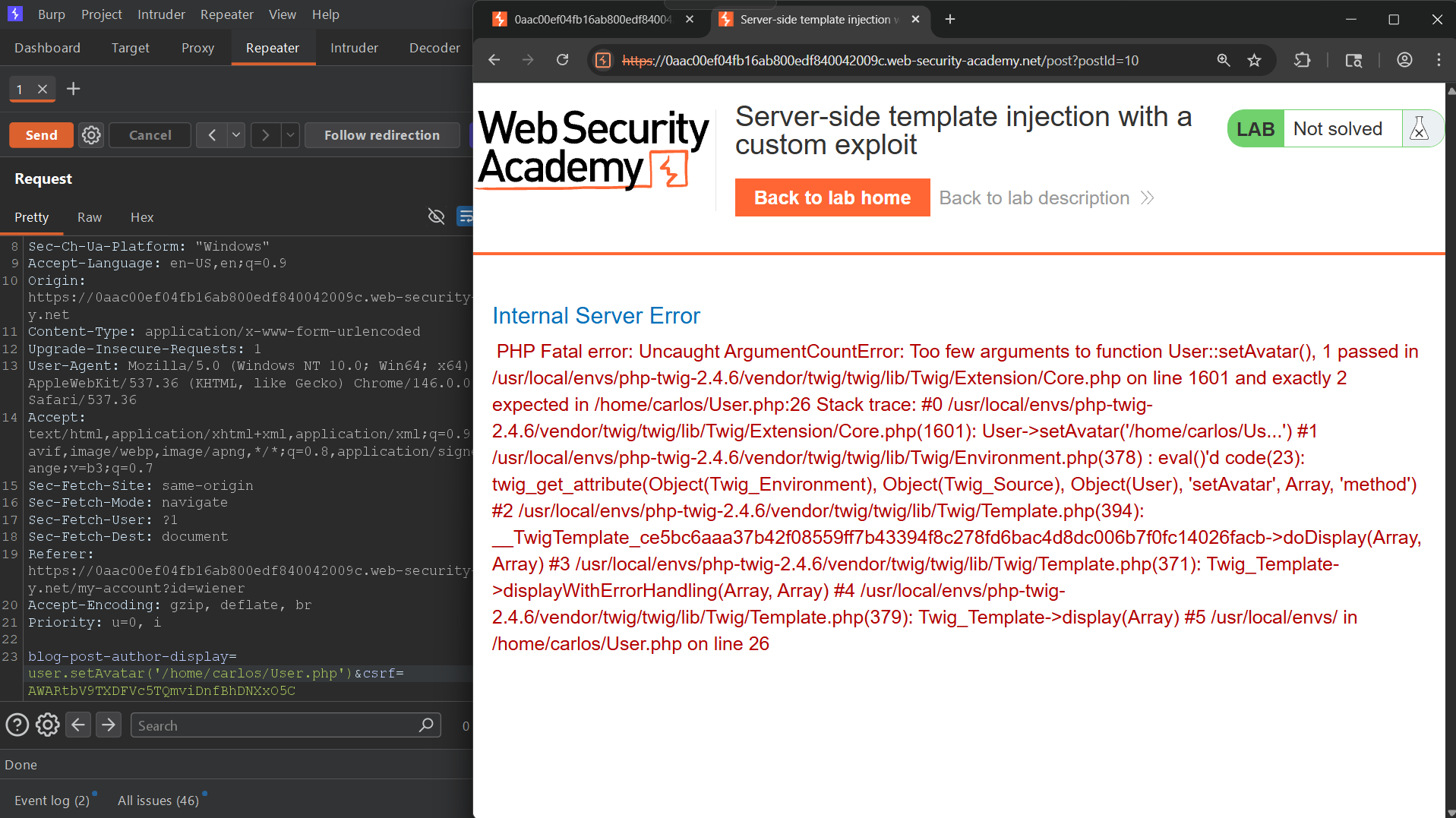Image resolution: width=1456 pixels, height=818 pixels.
Task: Jump to next search match arrow
Action: click(x=109, y=725)
